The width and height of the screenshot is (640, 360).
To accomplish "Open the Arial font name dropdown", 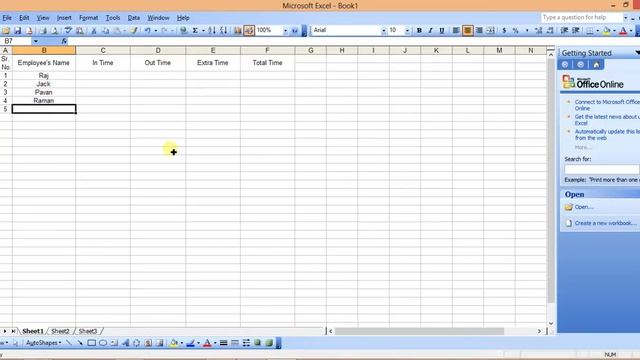I will (x=383, y=31).
